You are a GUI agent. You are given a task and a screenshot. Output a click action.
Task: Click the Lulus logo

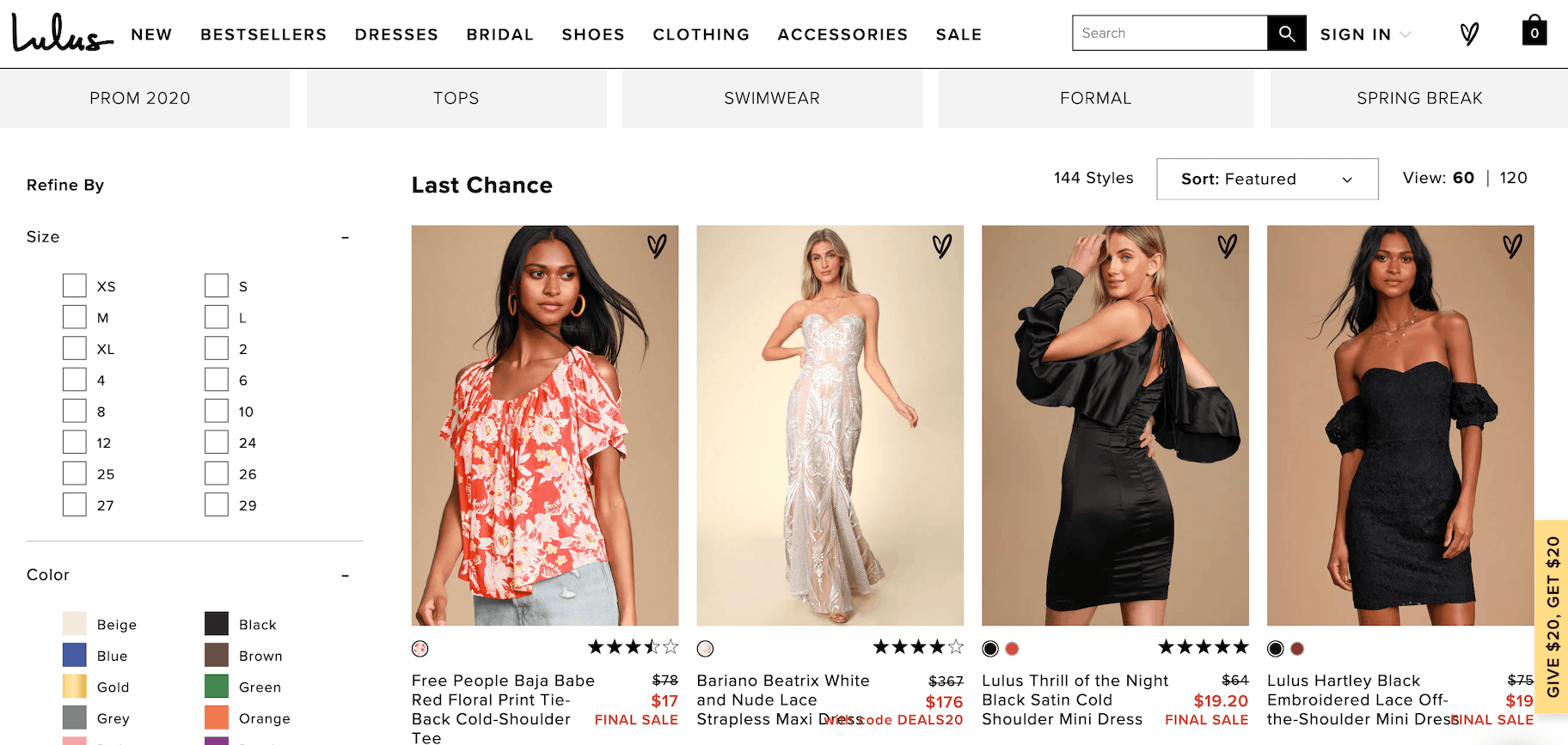(62, 34)
